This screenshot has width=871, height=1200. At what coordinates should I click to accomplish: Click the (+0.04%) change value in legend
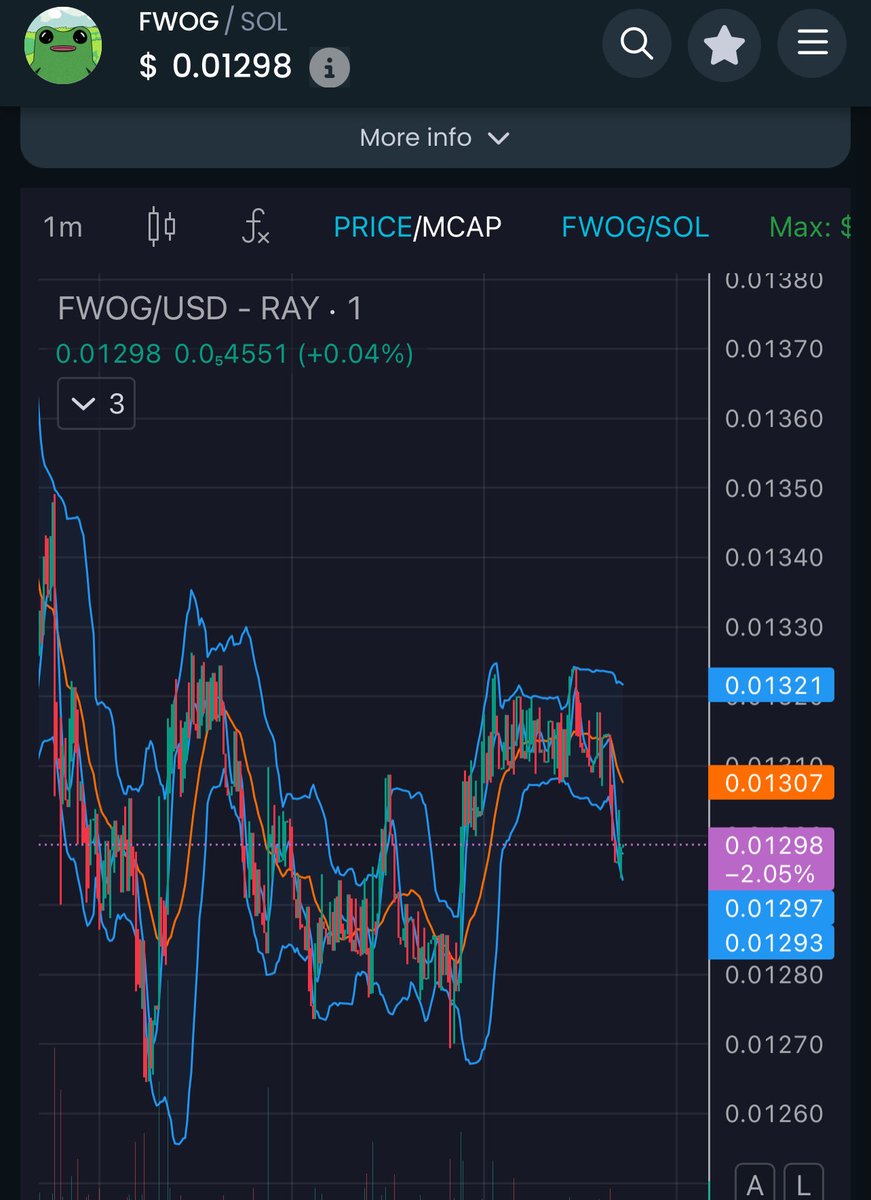(x=356, y=354)
